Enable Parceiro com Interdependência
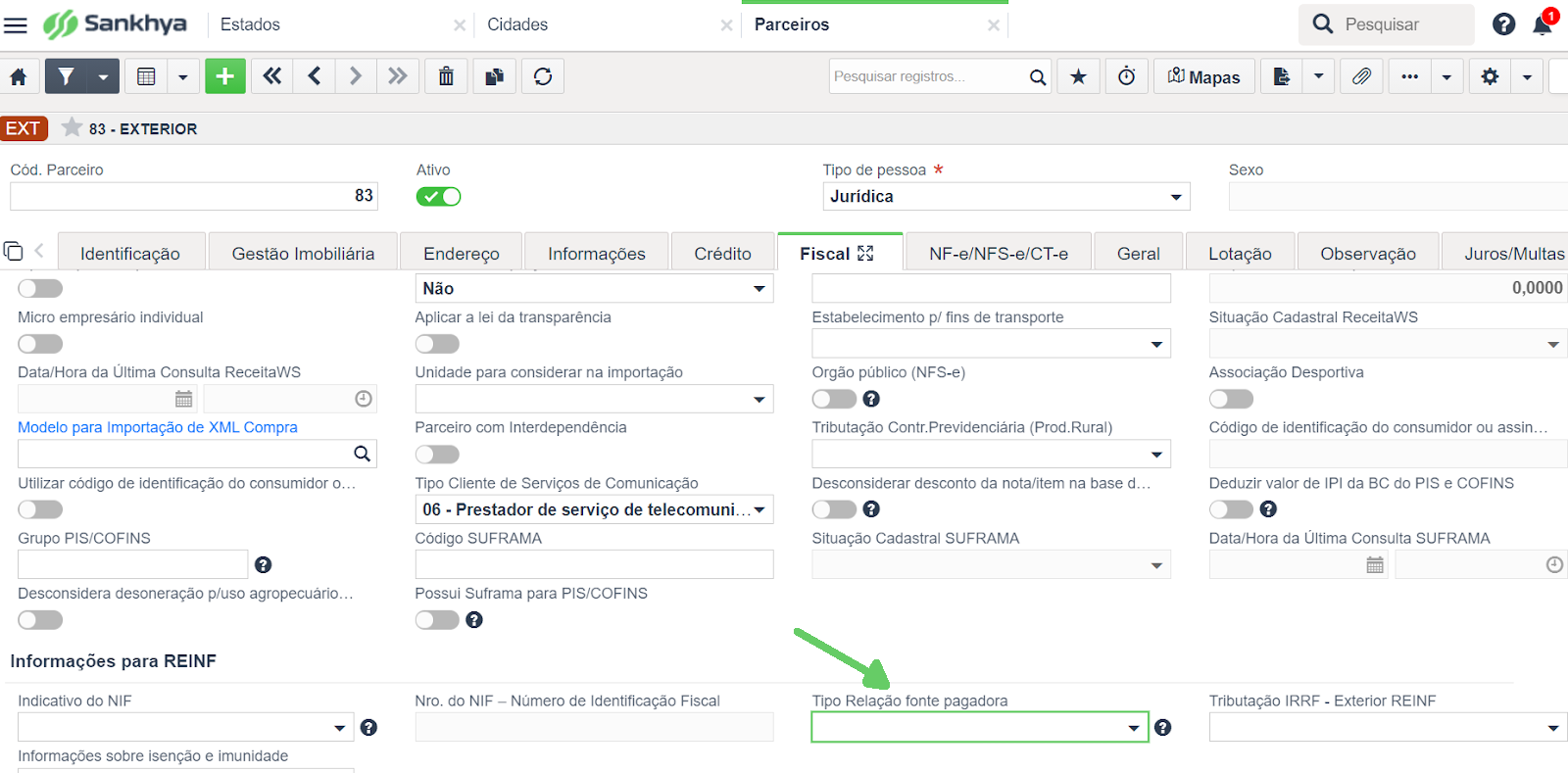The image size is (1568, 773). [437, 455]
